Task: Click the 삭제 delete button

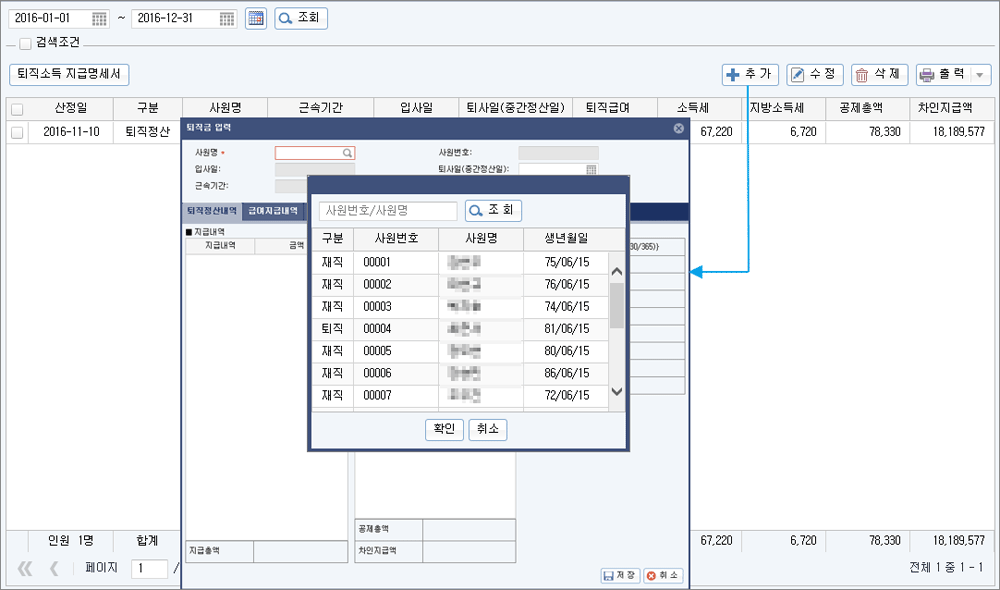Action: tap(879, 75)
